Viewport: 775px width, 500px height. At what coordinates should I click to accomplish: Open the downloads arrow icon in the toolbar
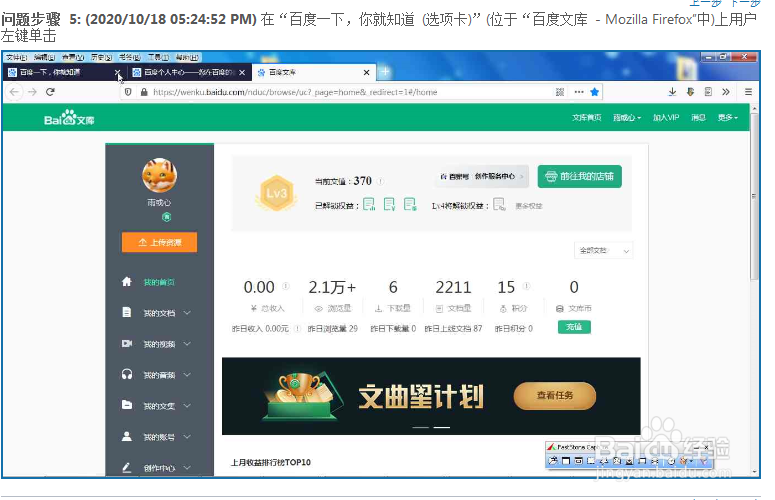672,92
